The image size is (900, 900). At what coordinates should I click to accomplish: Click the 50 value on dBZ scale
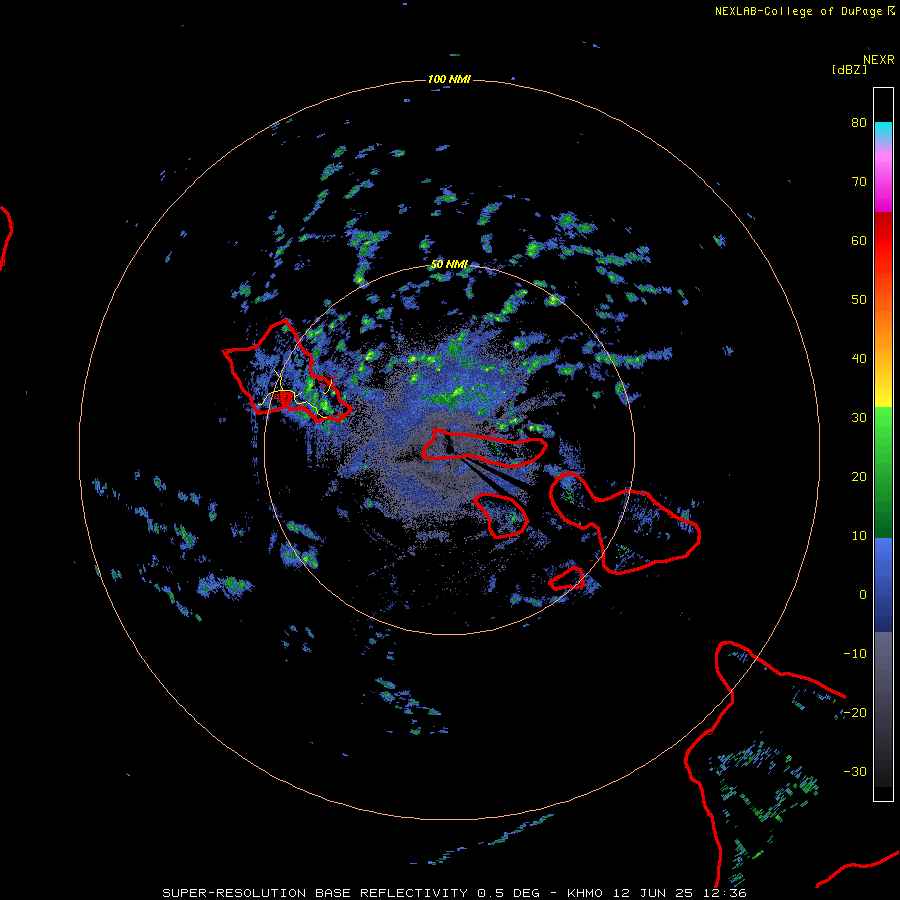(x=859, y=300)
